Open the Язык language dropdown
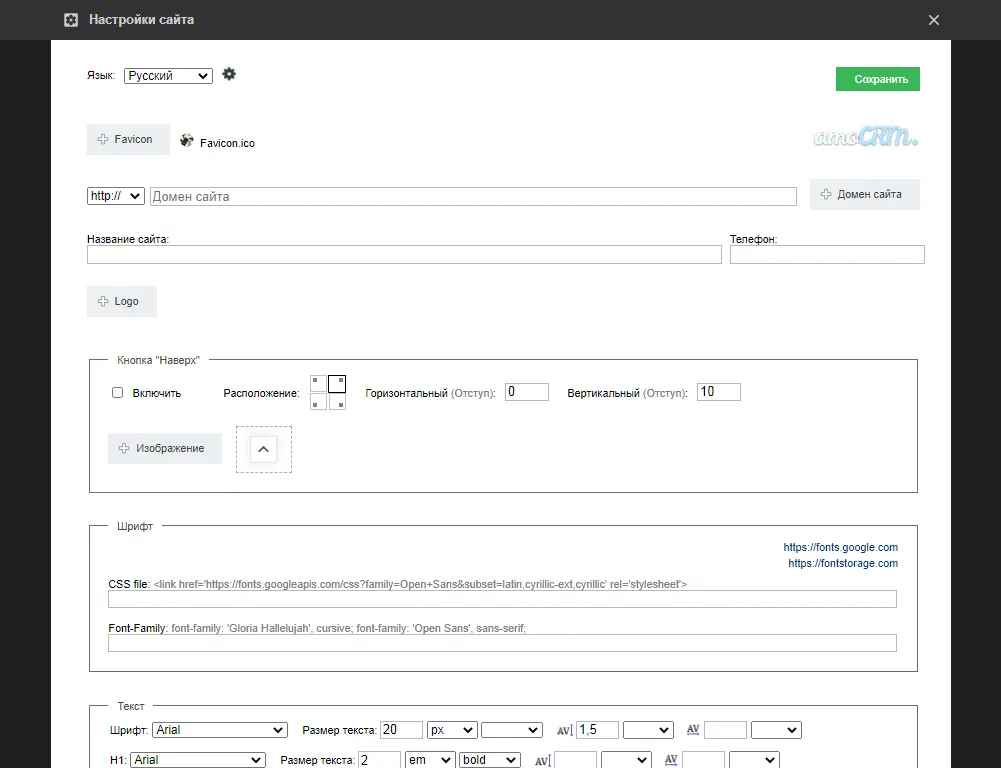This screenshot has height=768, width=1001. (168, 76)
